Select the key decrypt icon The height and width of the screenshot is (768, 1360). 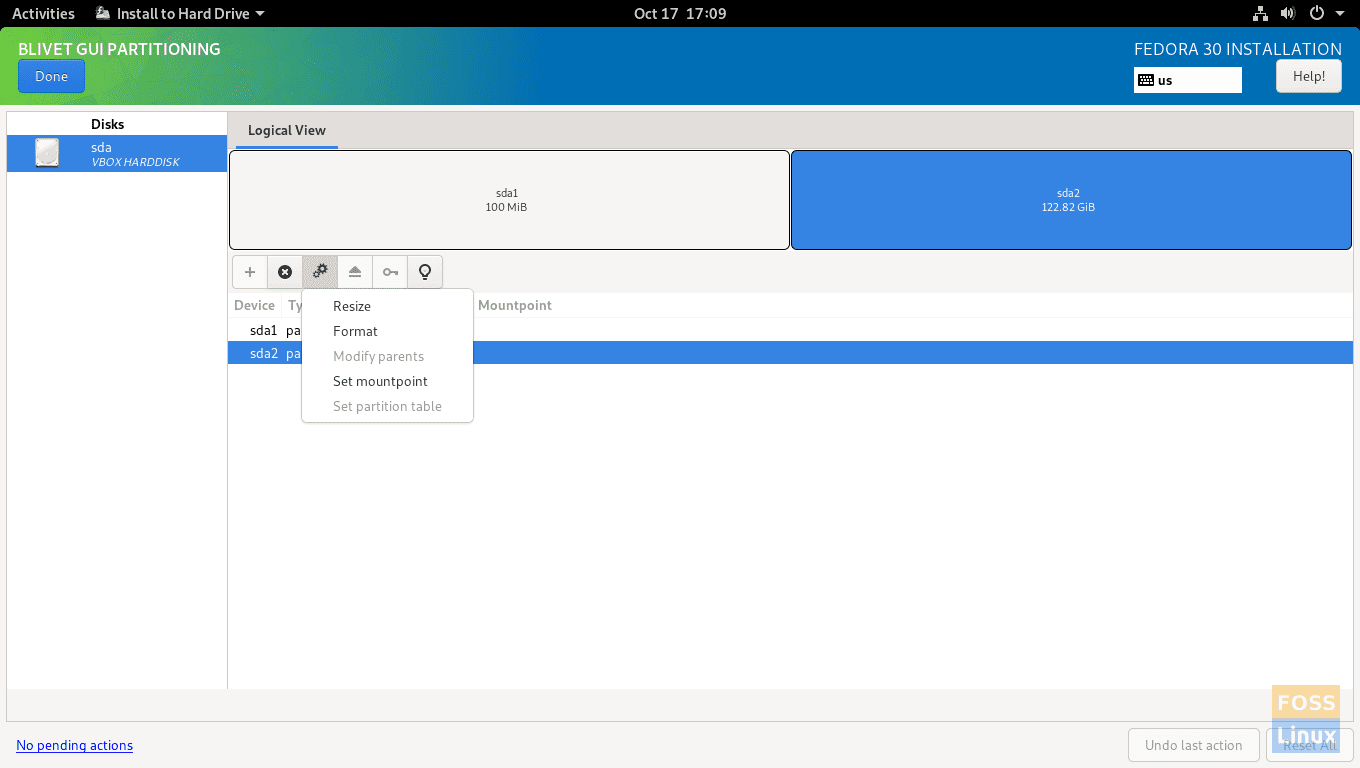click(x=389, y=271)
